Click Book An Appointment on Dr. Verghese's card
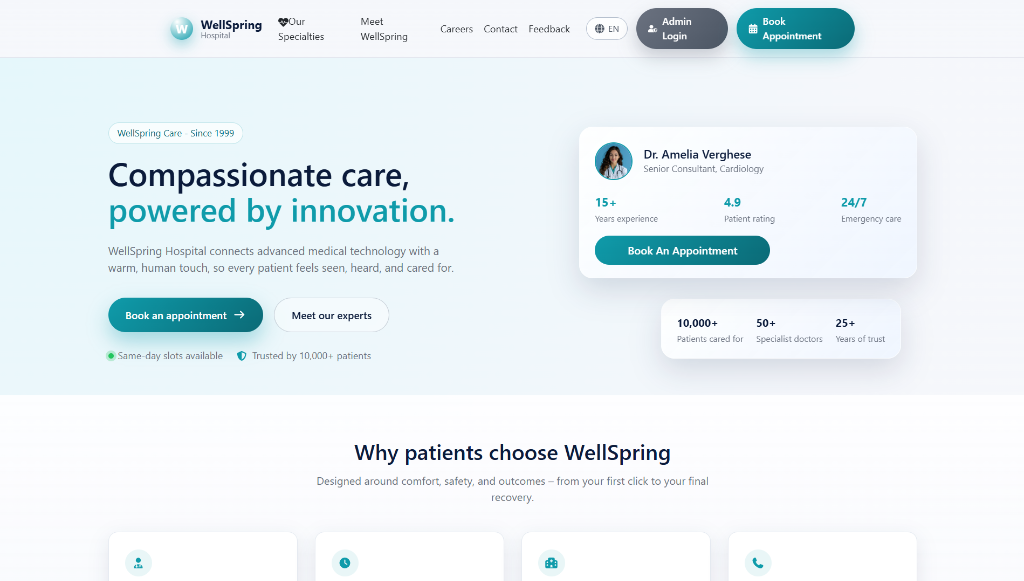 [681, 250]
